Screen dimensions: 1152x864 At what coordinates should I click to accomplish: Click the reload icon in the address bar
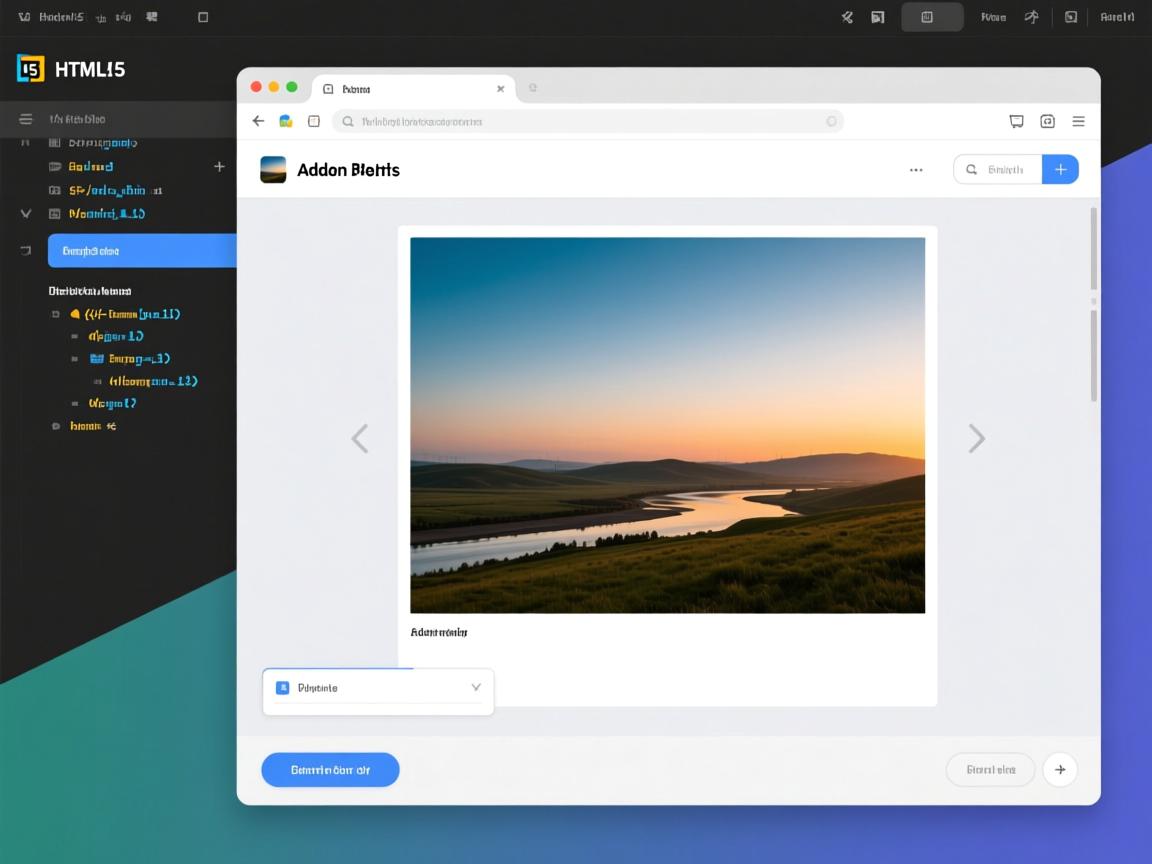pyautogui.click(x=831, y=121)
